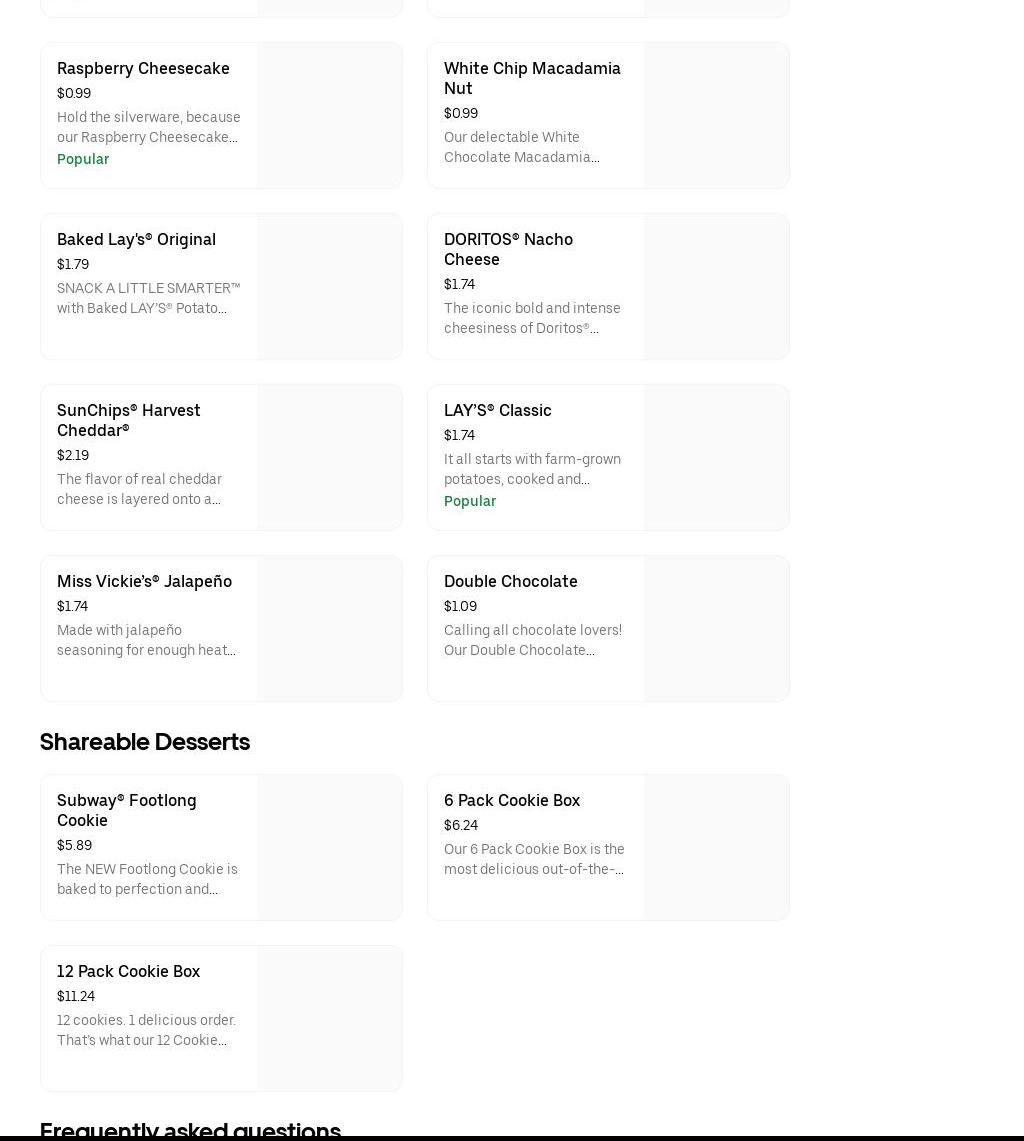Select White Chip Macadamia Nut cookie

tap(531, 78)
